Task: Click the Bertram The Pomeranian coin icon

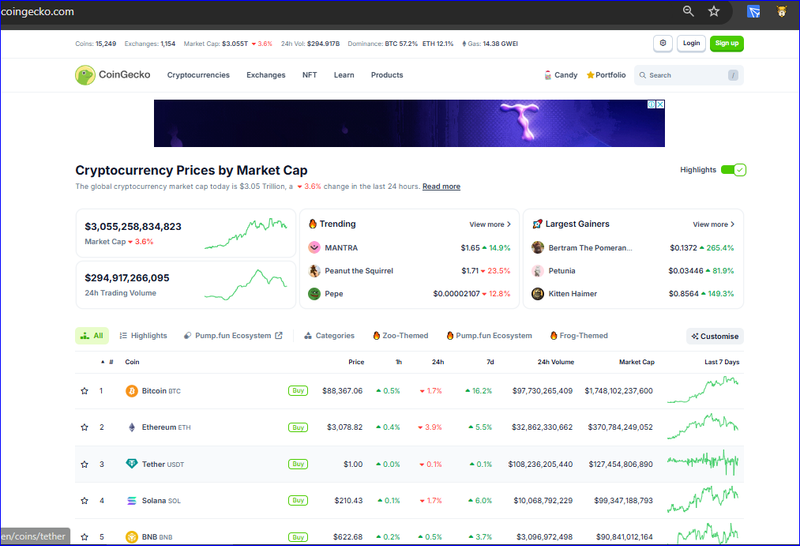Action: 538,247
